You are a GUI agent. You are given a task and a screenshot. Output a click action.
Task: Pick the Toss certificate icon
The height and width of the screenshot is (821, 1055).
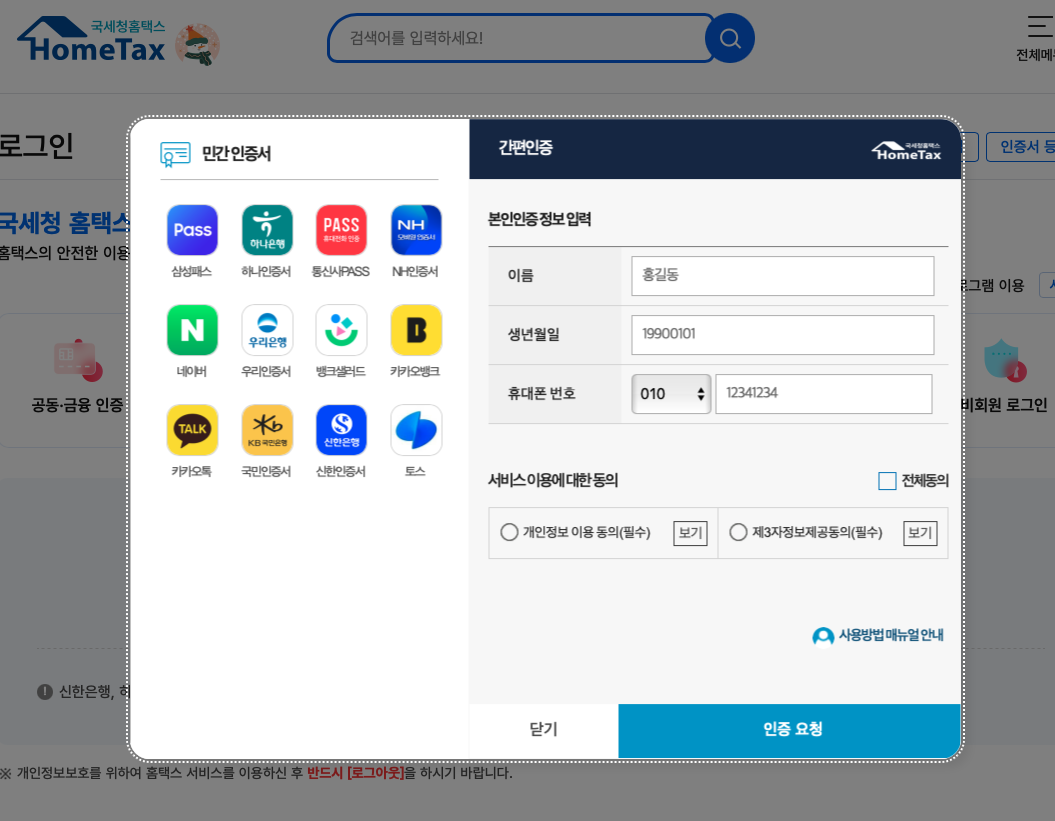tap(416, 430)
